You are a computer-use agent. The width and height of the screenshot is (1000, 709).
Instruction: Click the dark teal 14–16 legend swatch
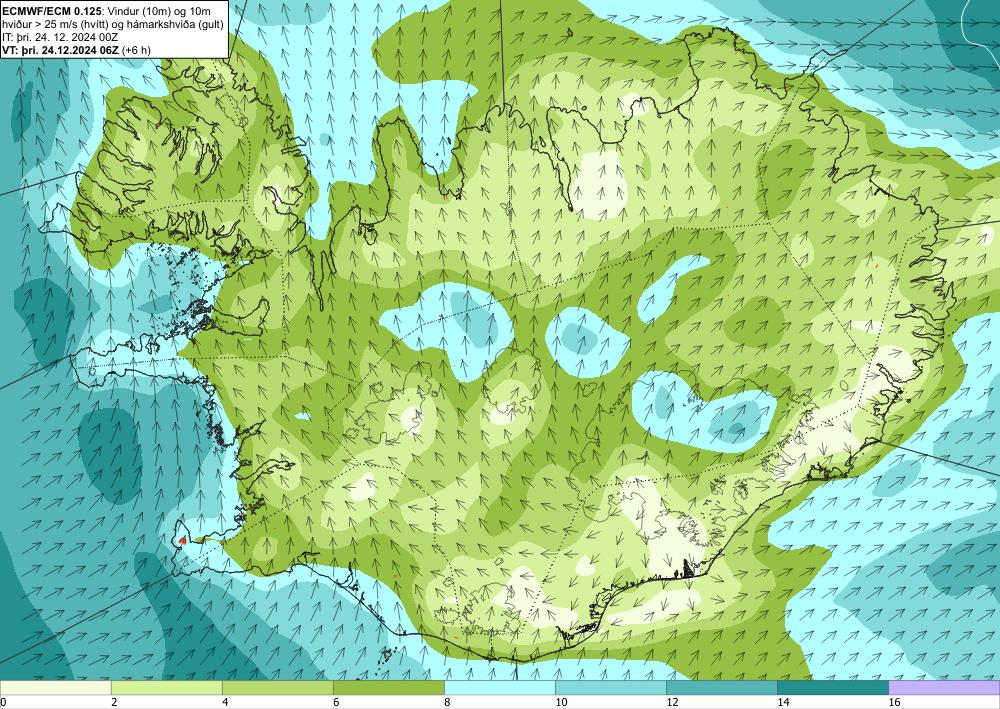[x=833, y=688]
